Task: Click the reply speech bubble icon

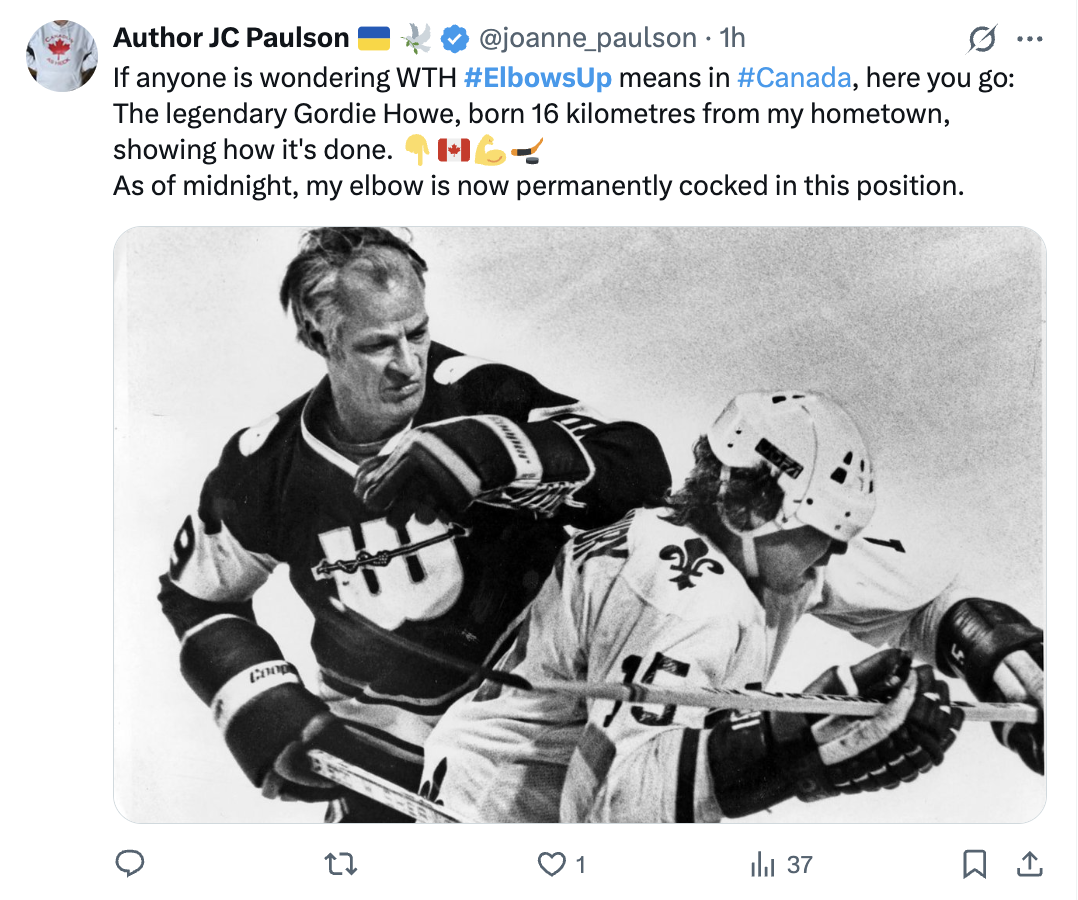Action: click(130, 863)
